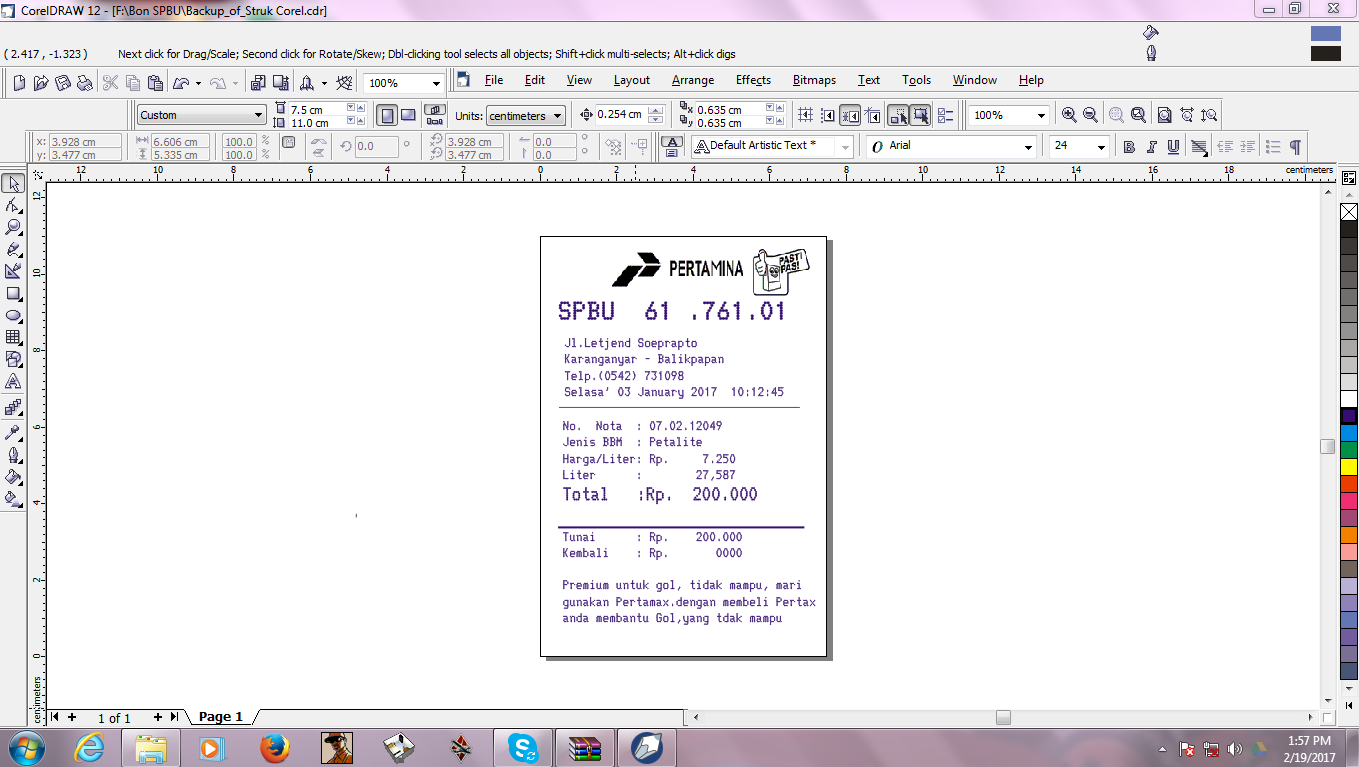Go to the last page button

174,717
